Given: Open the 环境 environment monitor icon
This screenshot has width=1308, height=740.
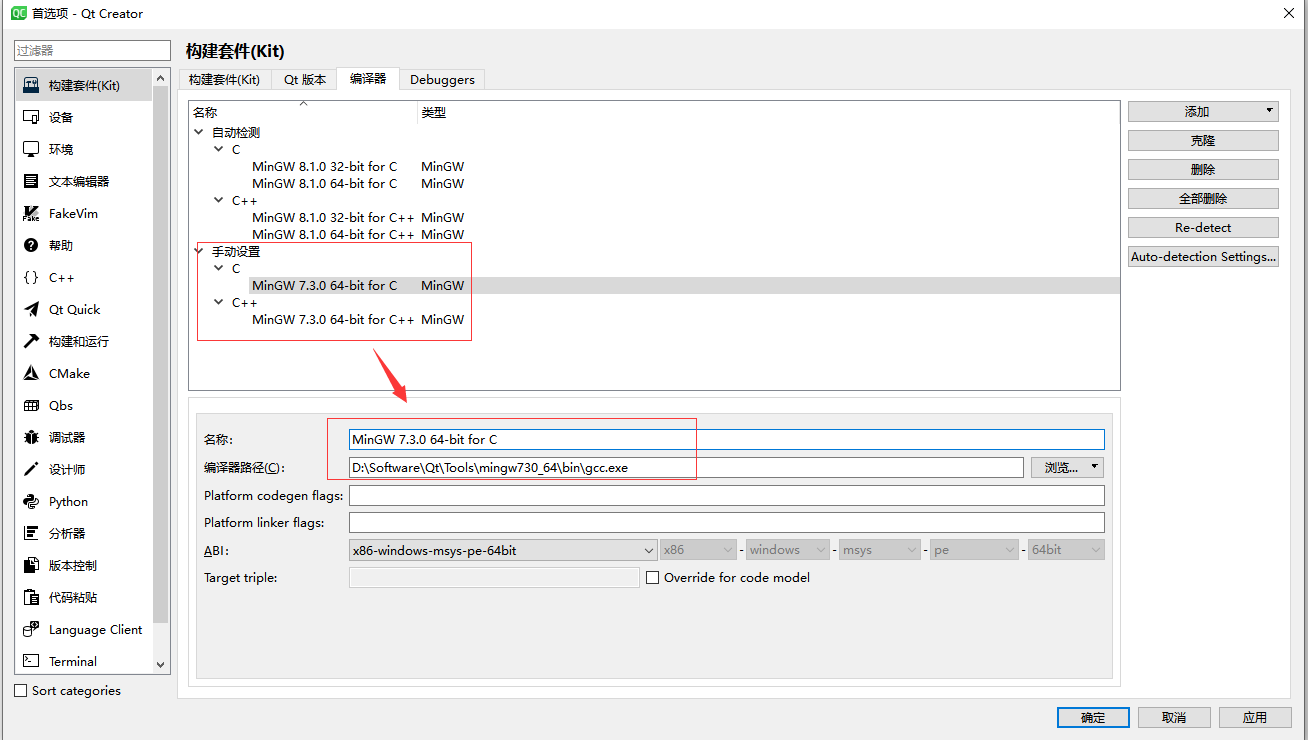Looking at the screenshot, I should pos(31,149).
